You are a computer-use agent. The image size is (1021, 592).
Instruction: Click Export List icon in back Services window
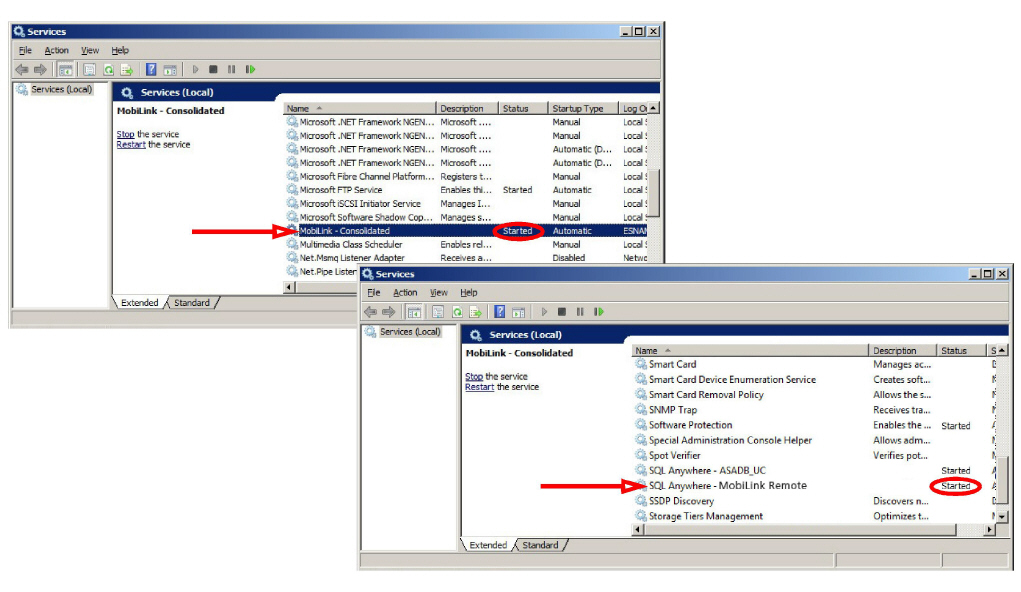pyautogui.click(x=127, y=69)
